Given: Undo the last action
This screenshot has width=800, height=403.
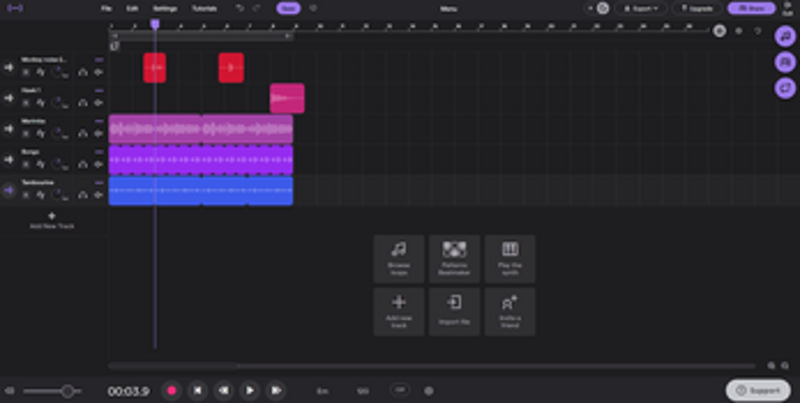Looking at the screenshot, I should point(239,8).
